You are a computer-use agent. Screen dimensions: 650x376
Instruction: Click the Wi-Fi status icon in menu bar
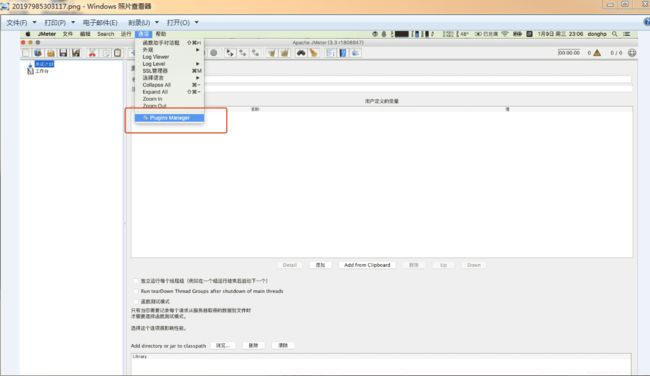[x=505, y=34]
